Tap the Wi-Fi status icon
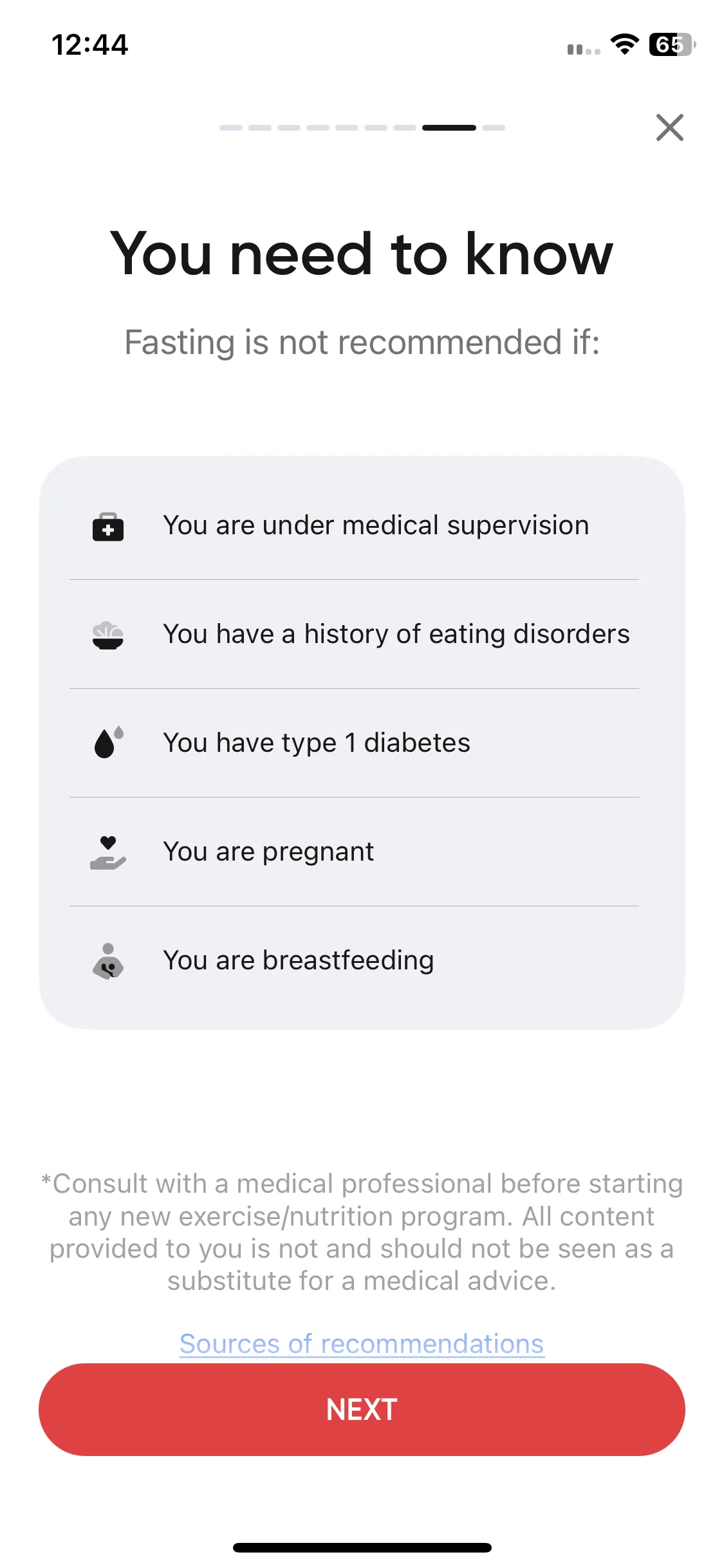 pyautogui.click(x=624, y=44)
